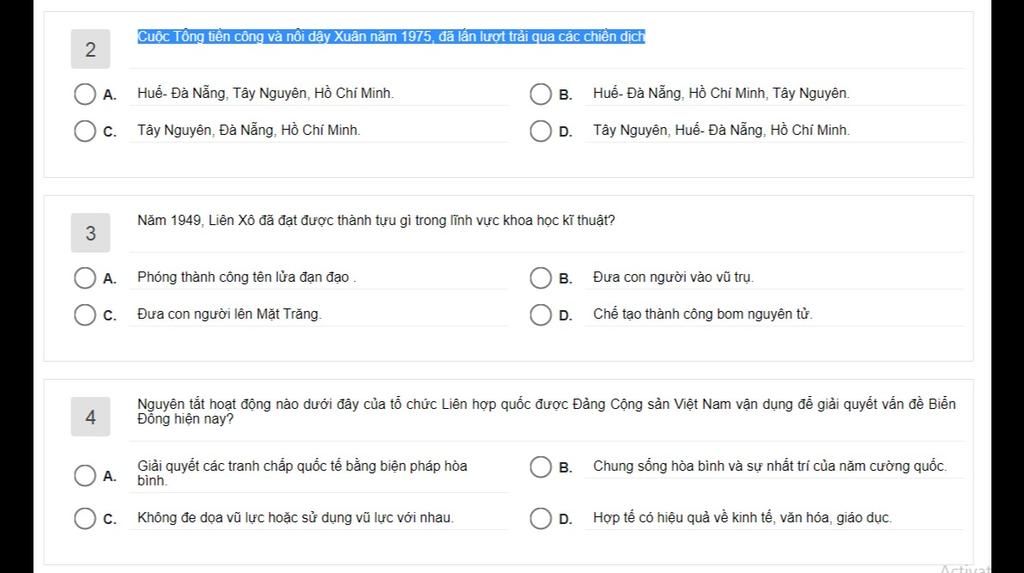Click the question number 4 badge
This screenshot has width=1024, height=573.
click(x=91, y=417)
